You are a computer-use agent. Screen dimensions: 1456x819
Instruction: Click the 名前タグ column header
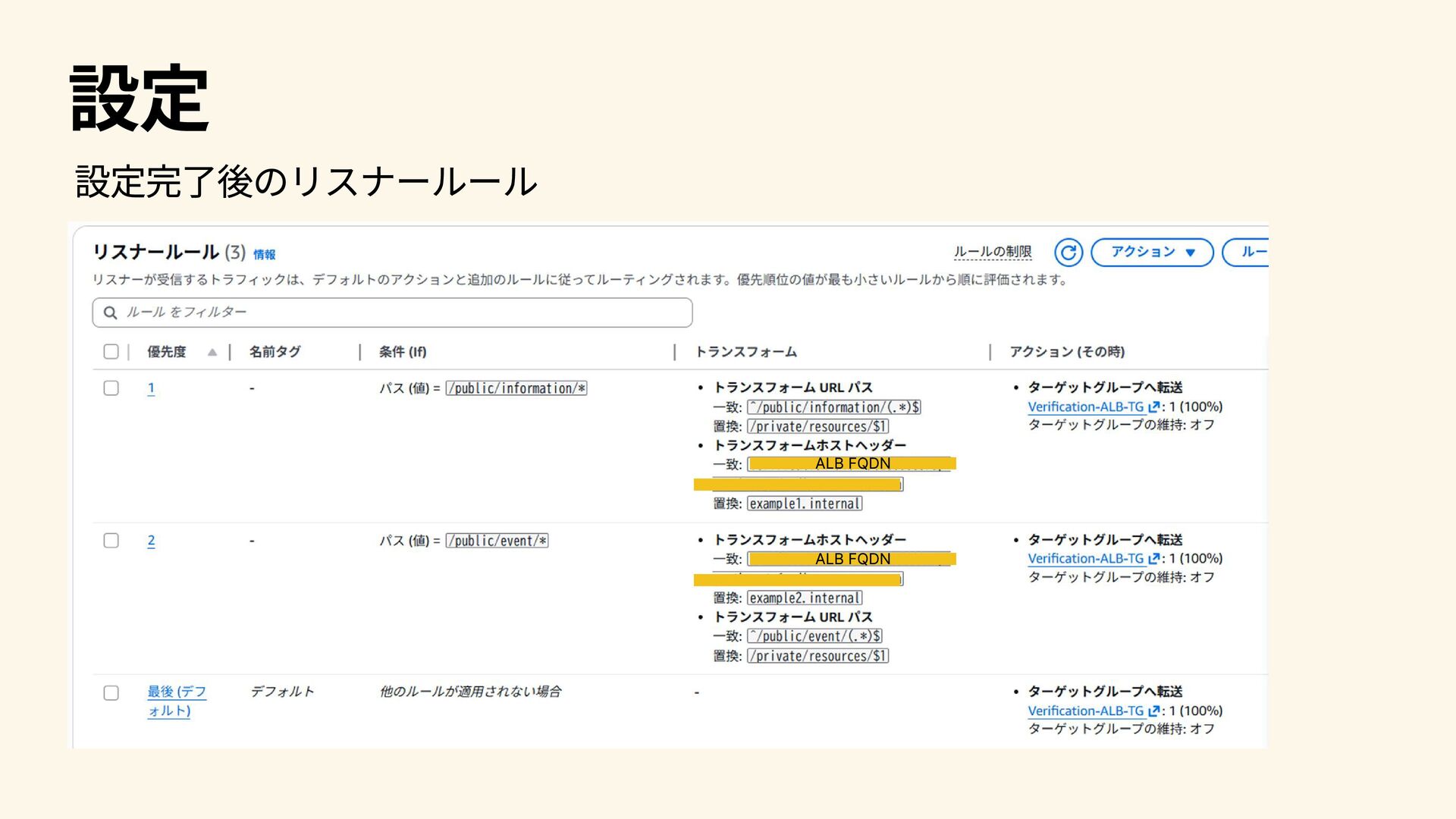click(275, 352)
